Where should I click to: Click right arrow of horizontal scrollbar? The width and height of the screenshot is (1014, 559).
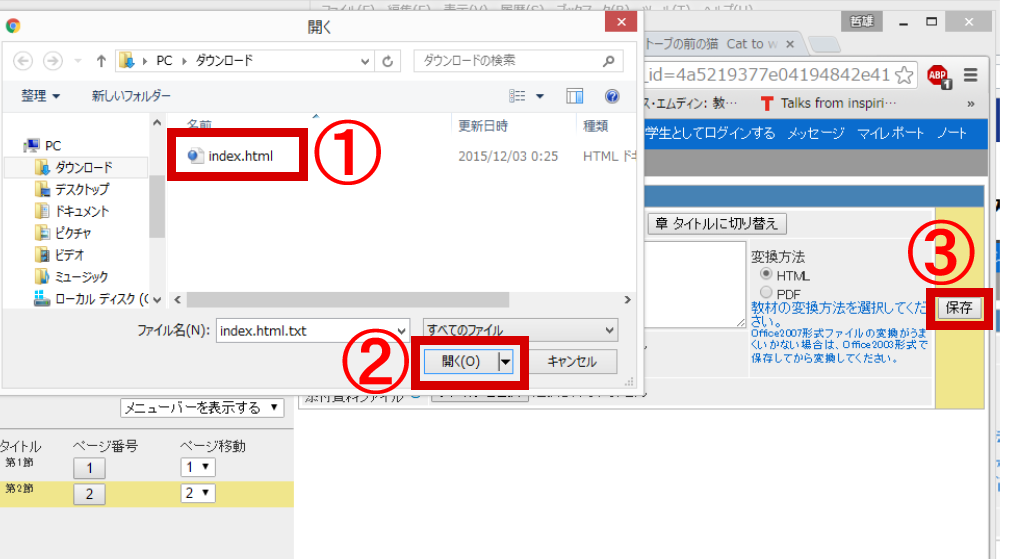click(x=627, y=300)
